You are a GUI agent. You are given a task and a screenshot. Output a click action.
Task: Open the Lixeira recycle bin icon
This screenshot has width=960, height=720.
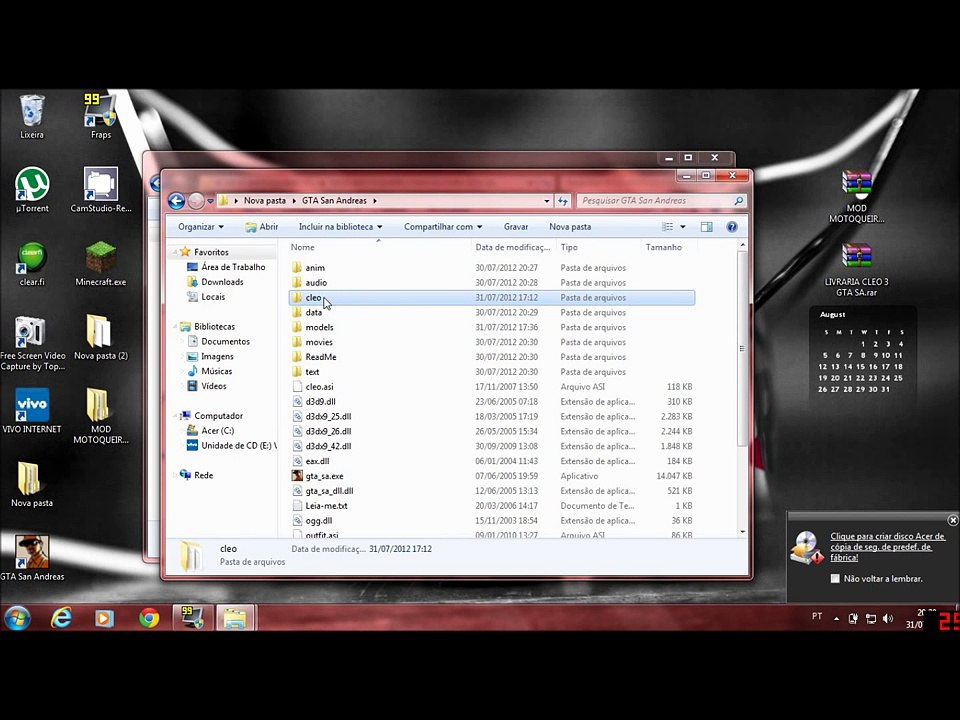point(32,116)
